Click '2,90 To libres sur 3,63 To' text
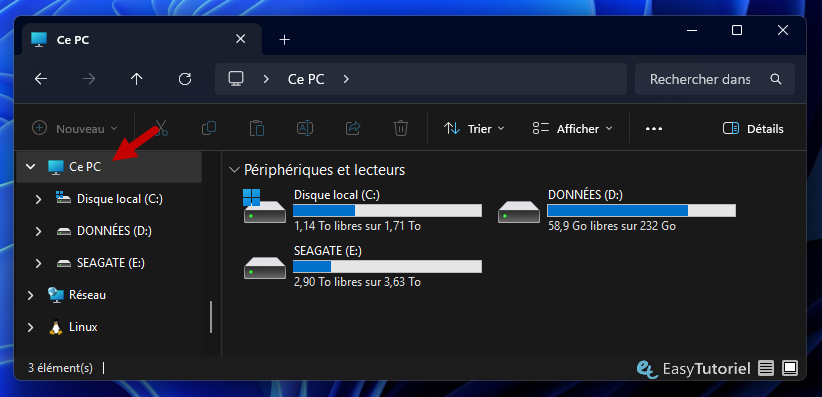The image size is (822, 397). [x=357, y=282]
